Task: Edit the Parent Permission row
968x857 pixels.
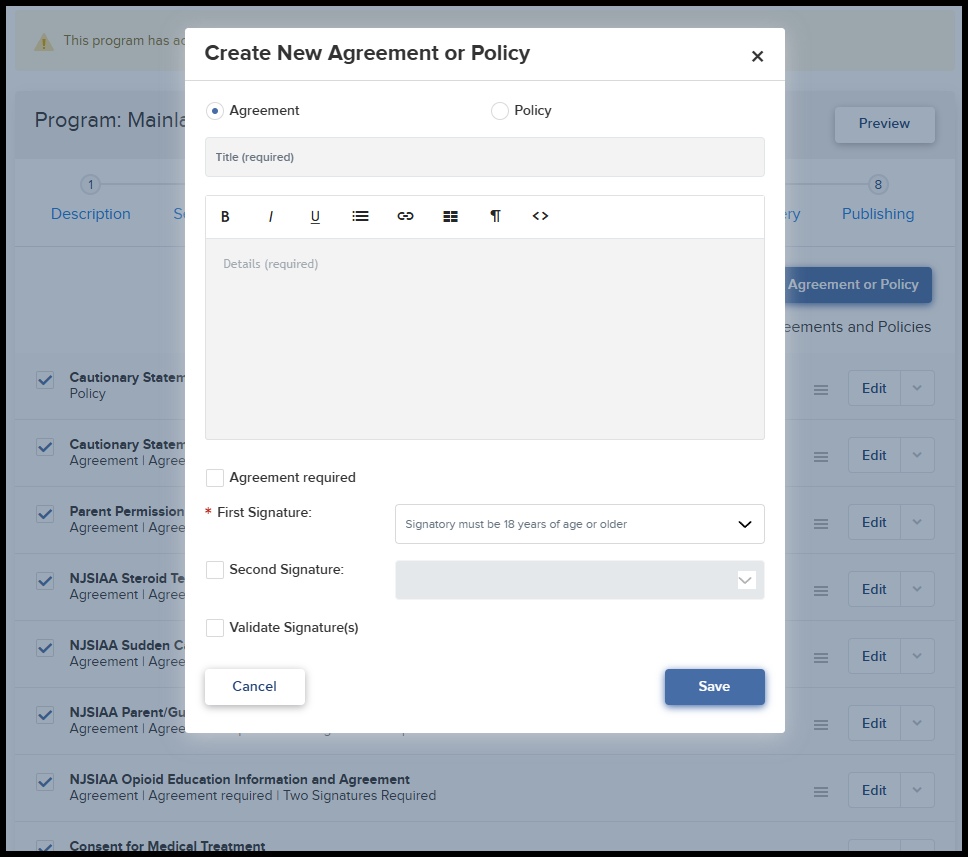Action: (874, 522)
